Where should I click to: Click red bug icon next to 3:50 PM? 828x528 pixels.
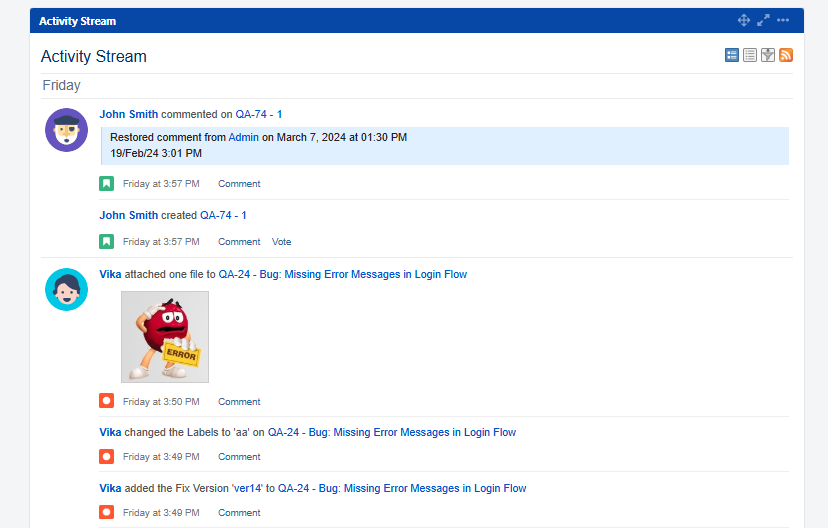click(107, 401)
